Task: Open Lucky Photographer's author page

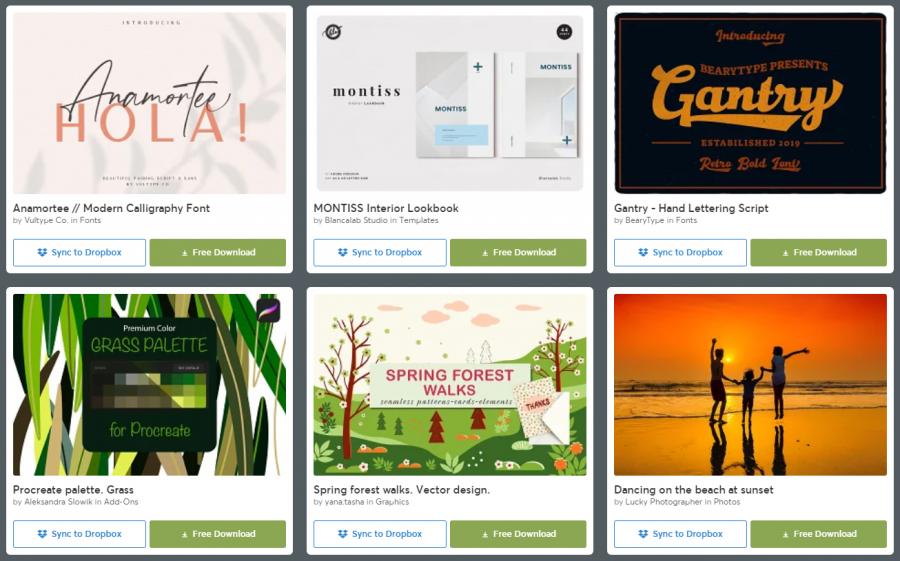Action: [664, 502]
